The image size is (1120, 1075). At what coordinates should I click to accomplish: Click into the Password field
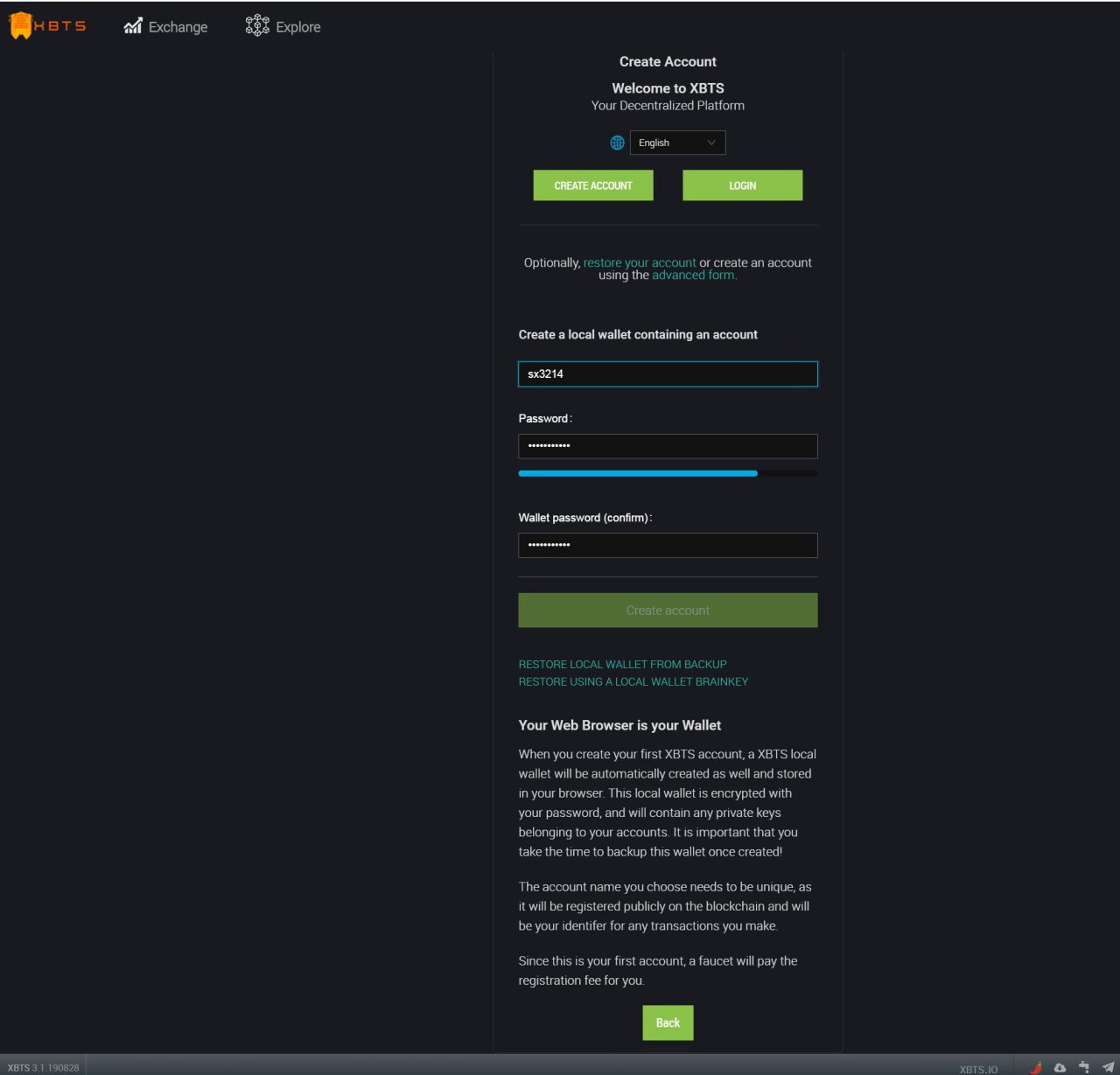668,446
